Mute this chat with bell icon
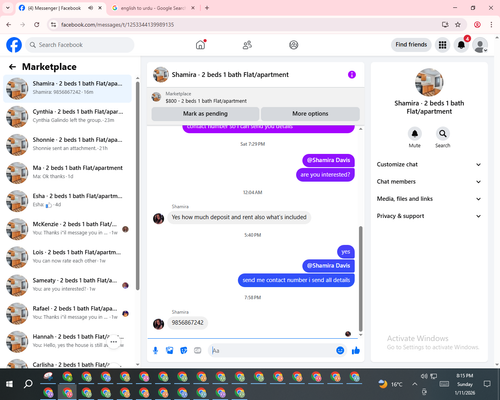The width and height of the screenshot is (500, 400). [415, 134]
